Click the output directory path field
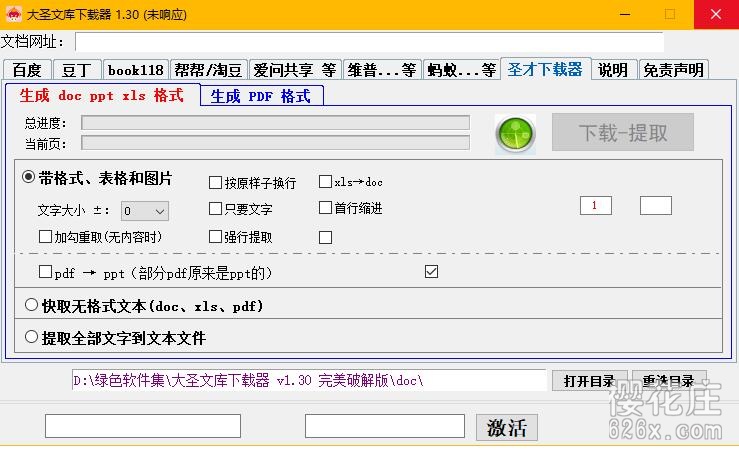The width and height of the screenshot is (739, 450). pos(309,380)
